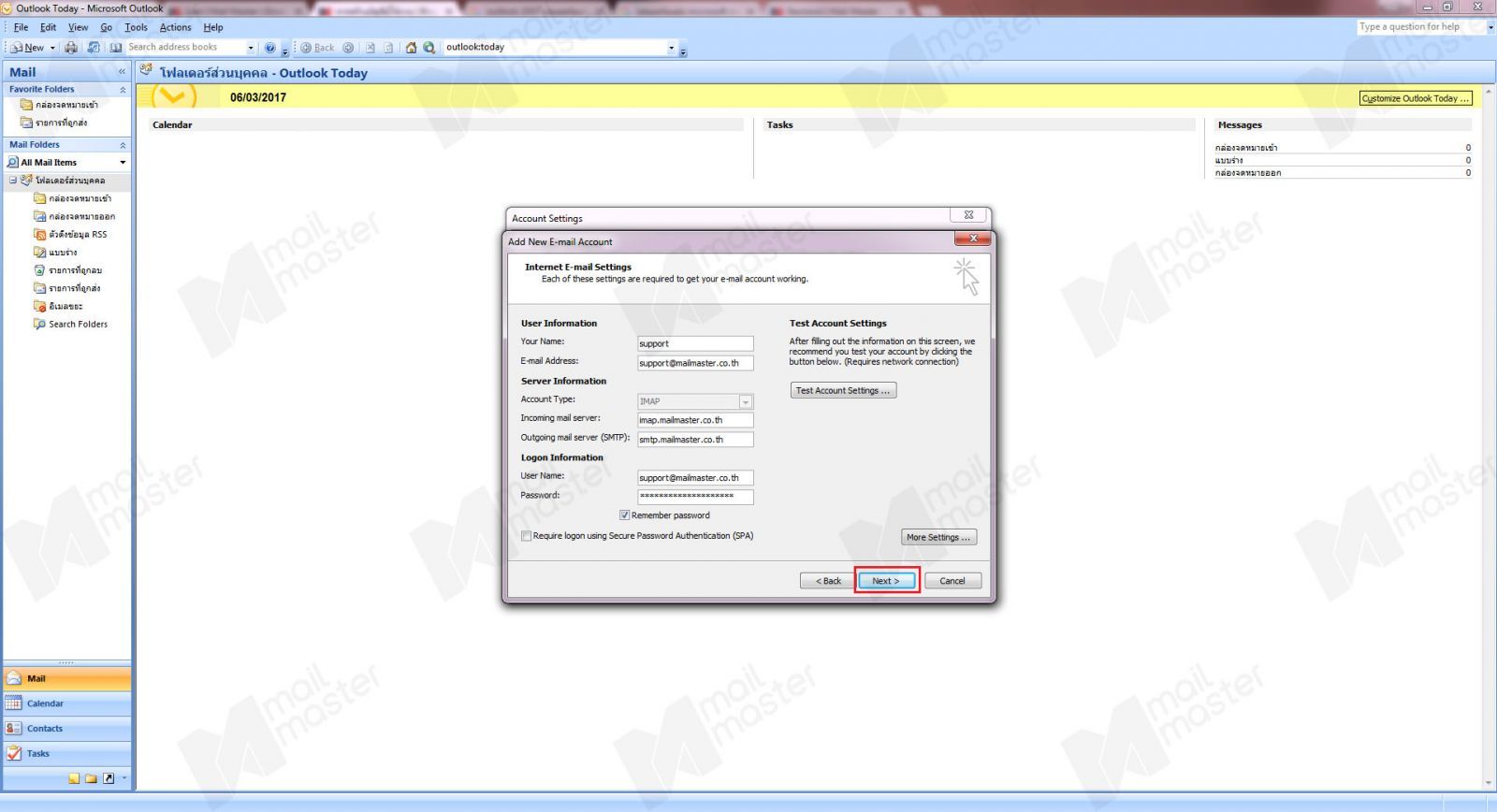Image resolution: width=1497 pixels, height=812 pixels.
Task: Collapse the Favorite Folders section
Action: click(x=123, y=90)
